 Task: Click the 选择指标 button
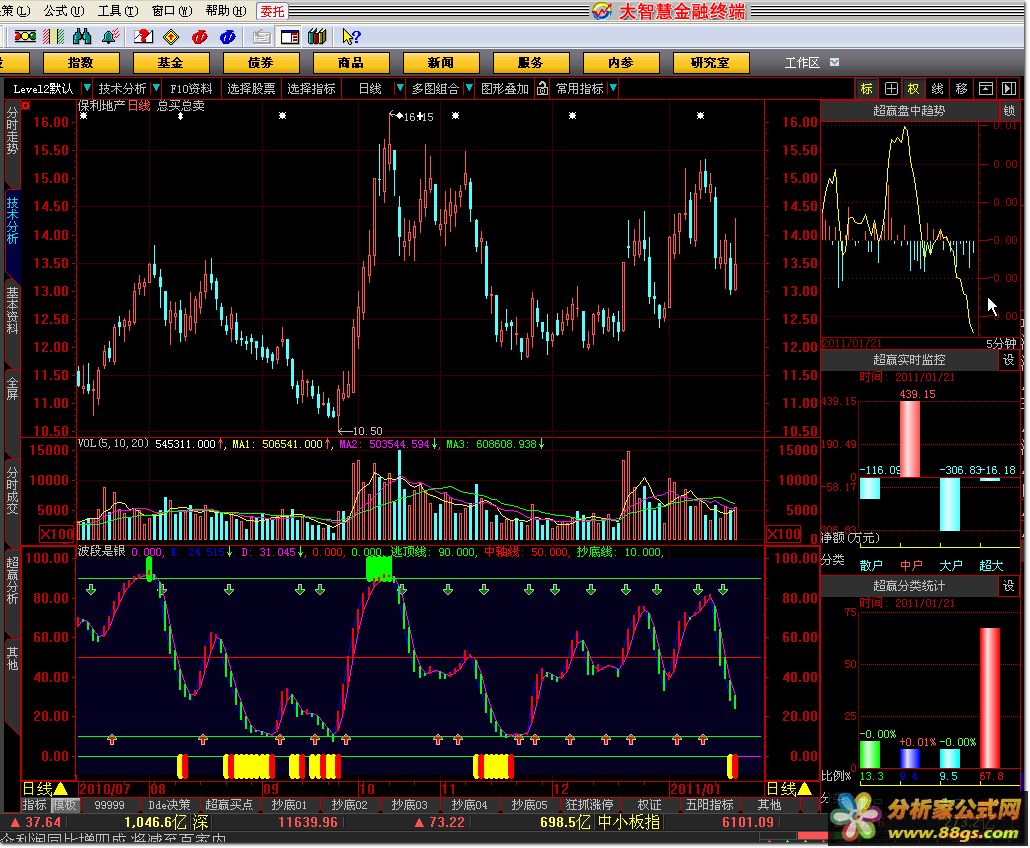pos(311,88)
